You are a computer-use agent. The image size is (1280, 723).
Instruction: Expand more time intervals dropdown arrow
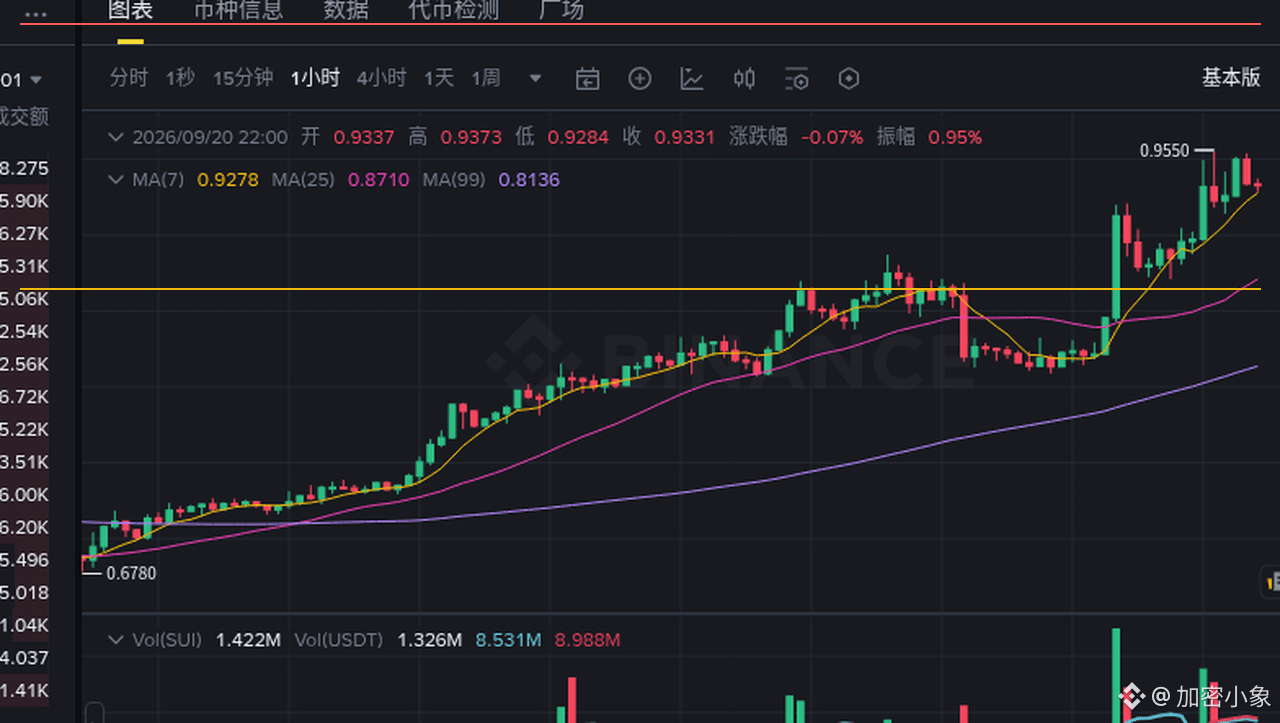(535, 79)
